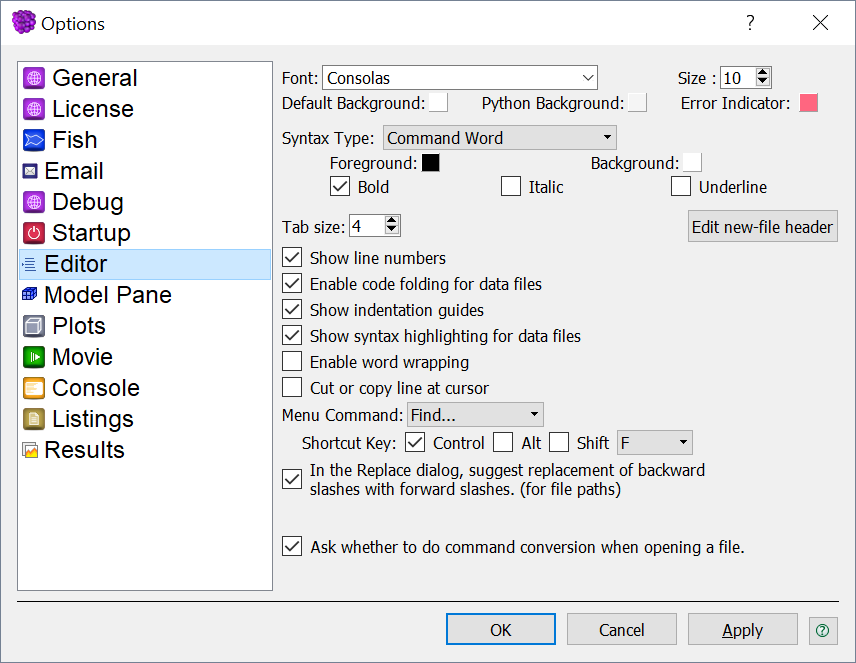Click the Listings document icon
Image resolution: width=856 pixels, height=663 pixels.
pyautogui.click(x=34, y=419)
